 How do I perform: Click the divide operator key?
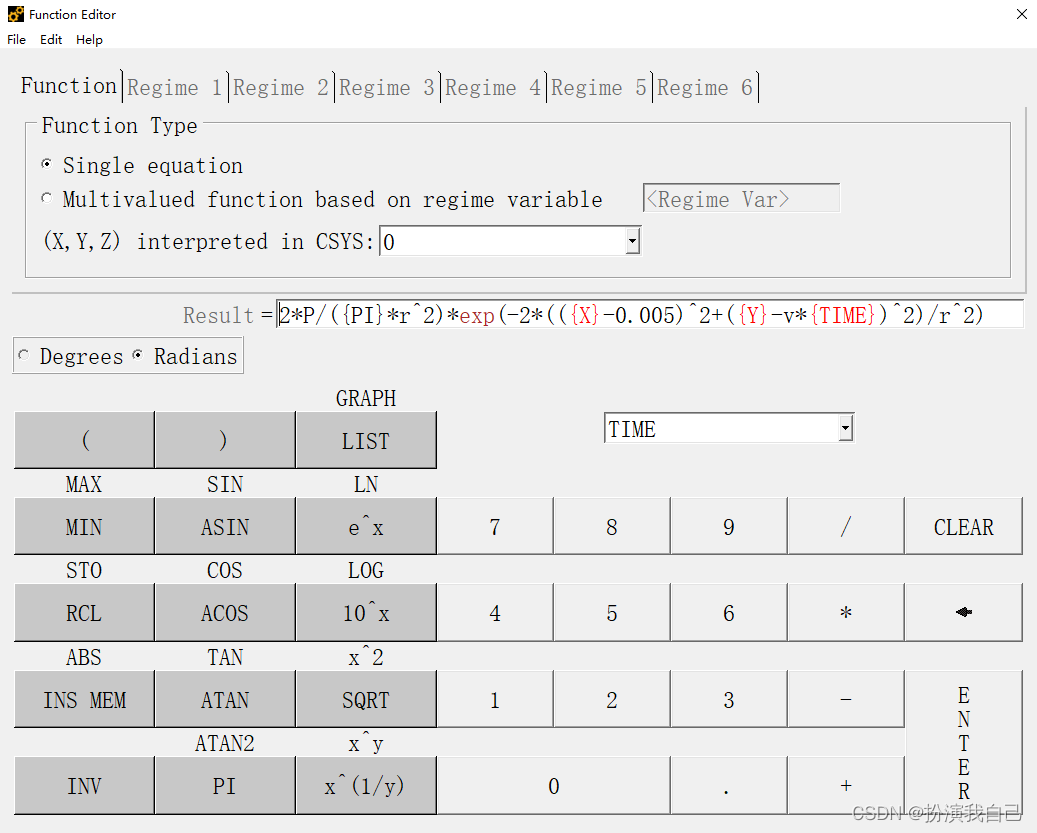point(845,527)
